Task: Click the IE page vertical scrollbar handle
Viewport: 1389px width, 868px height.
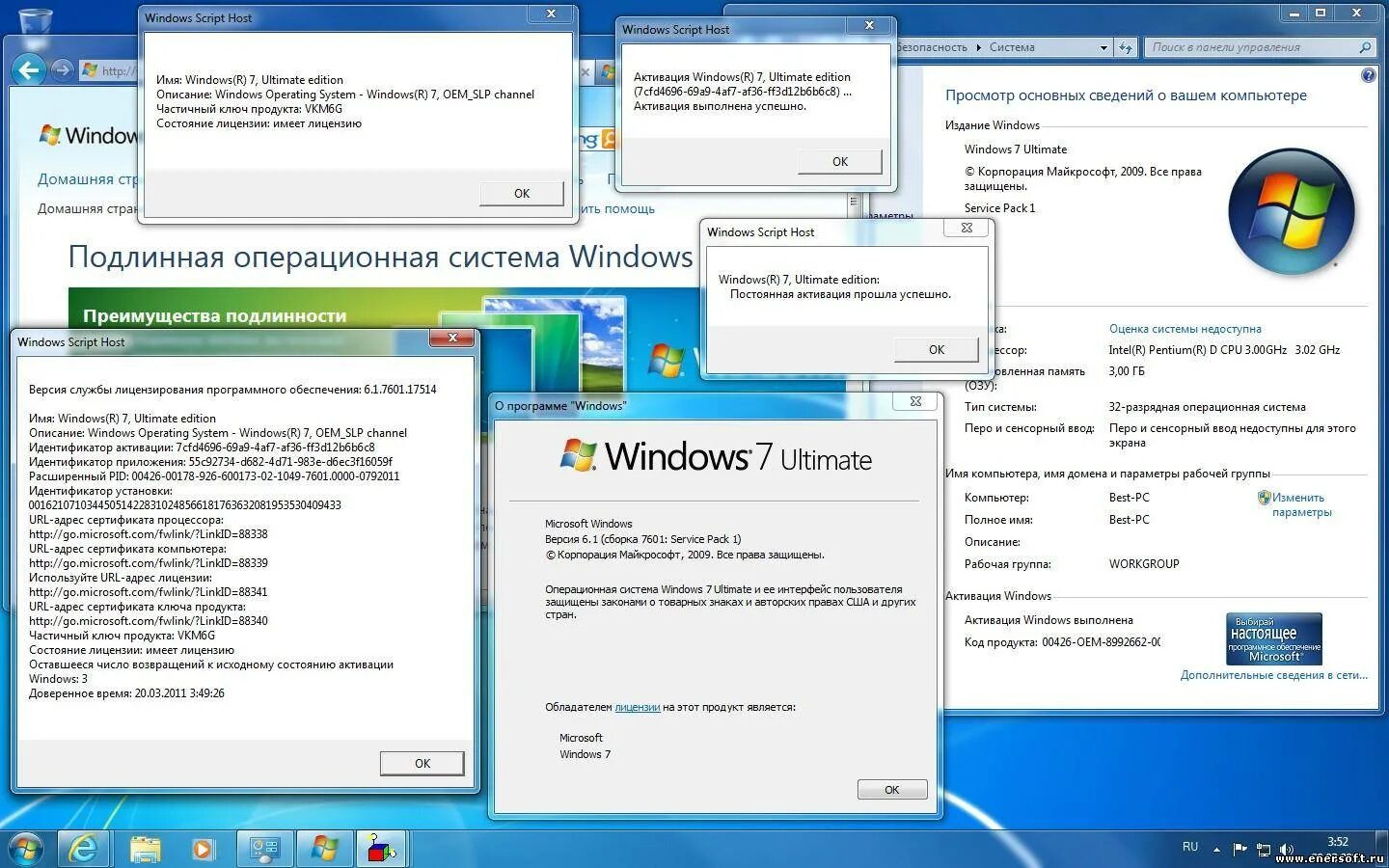Action: pyautogui.click(x=853, y=203)
